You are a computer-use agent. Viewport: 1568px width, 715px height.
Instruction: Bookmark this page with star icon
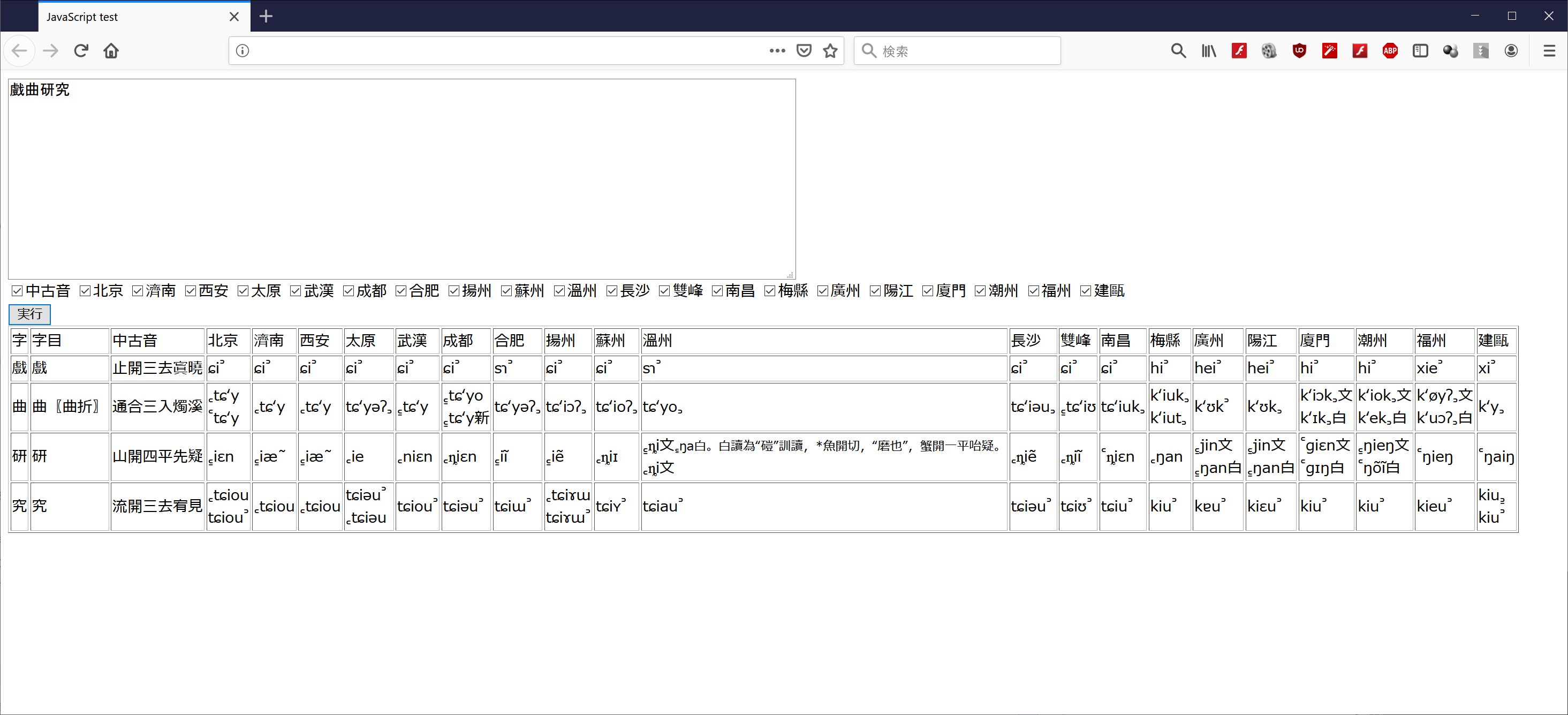click(830, 50)
